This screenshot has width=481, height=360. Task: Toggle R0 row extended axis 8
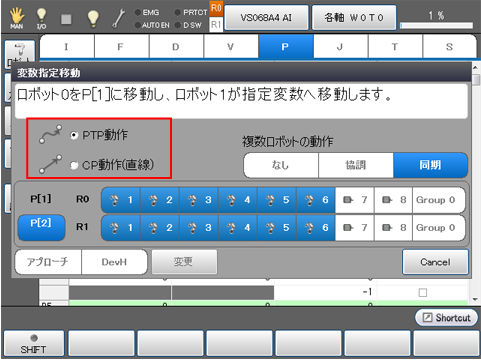394,200
